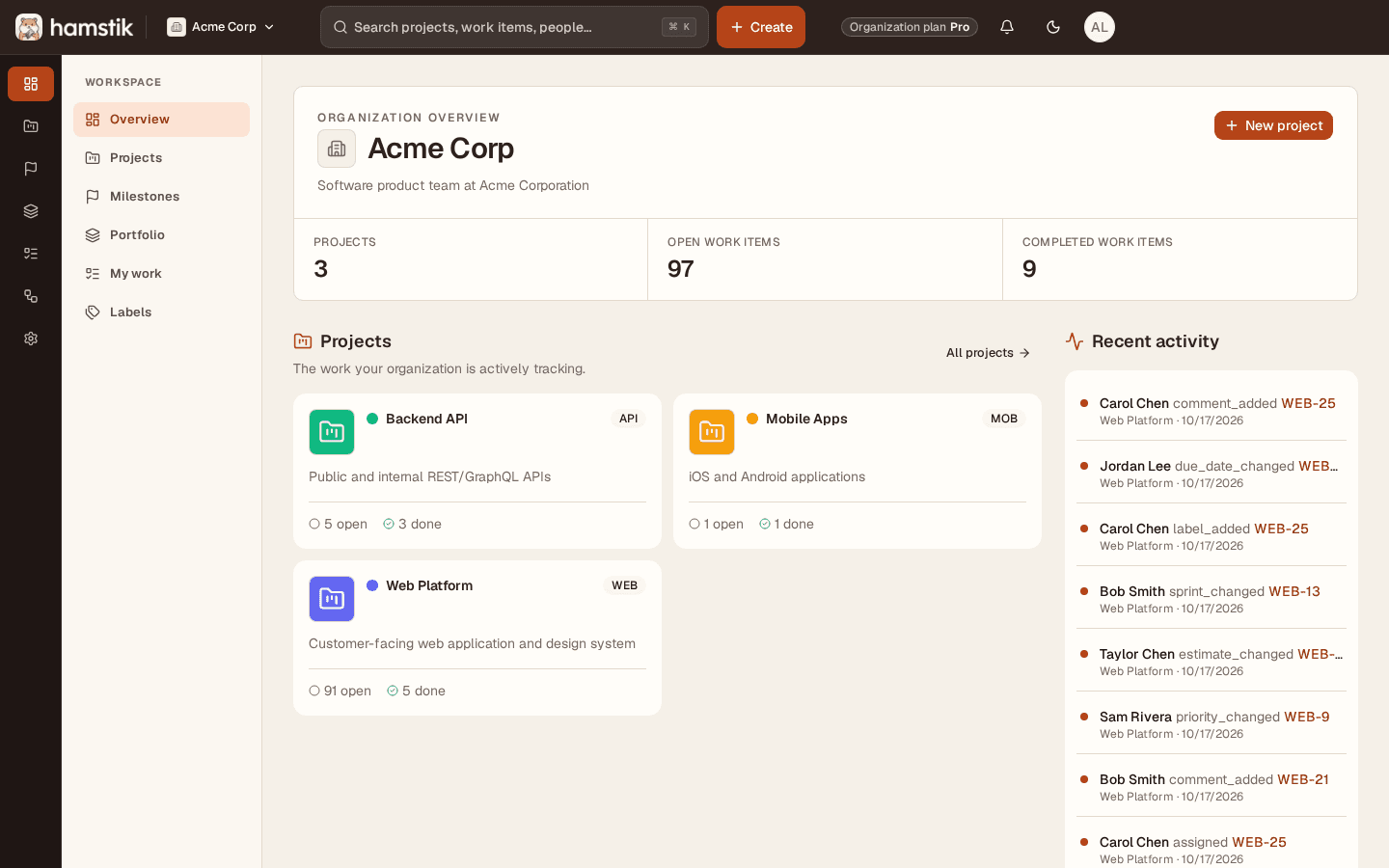Click the Projects stat showing 3
Viewport: 1389px width, 868px height.
pyautogui.click(x=471, y=259)
